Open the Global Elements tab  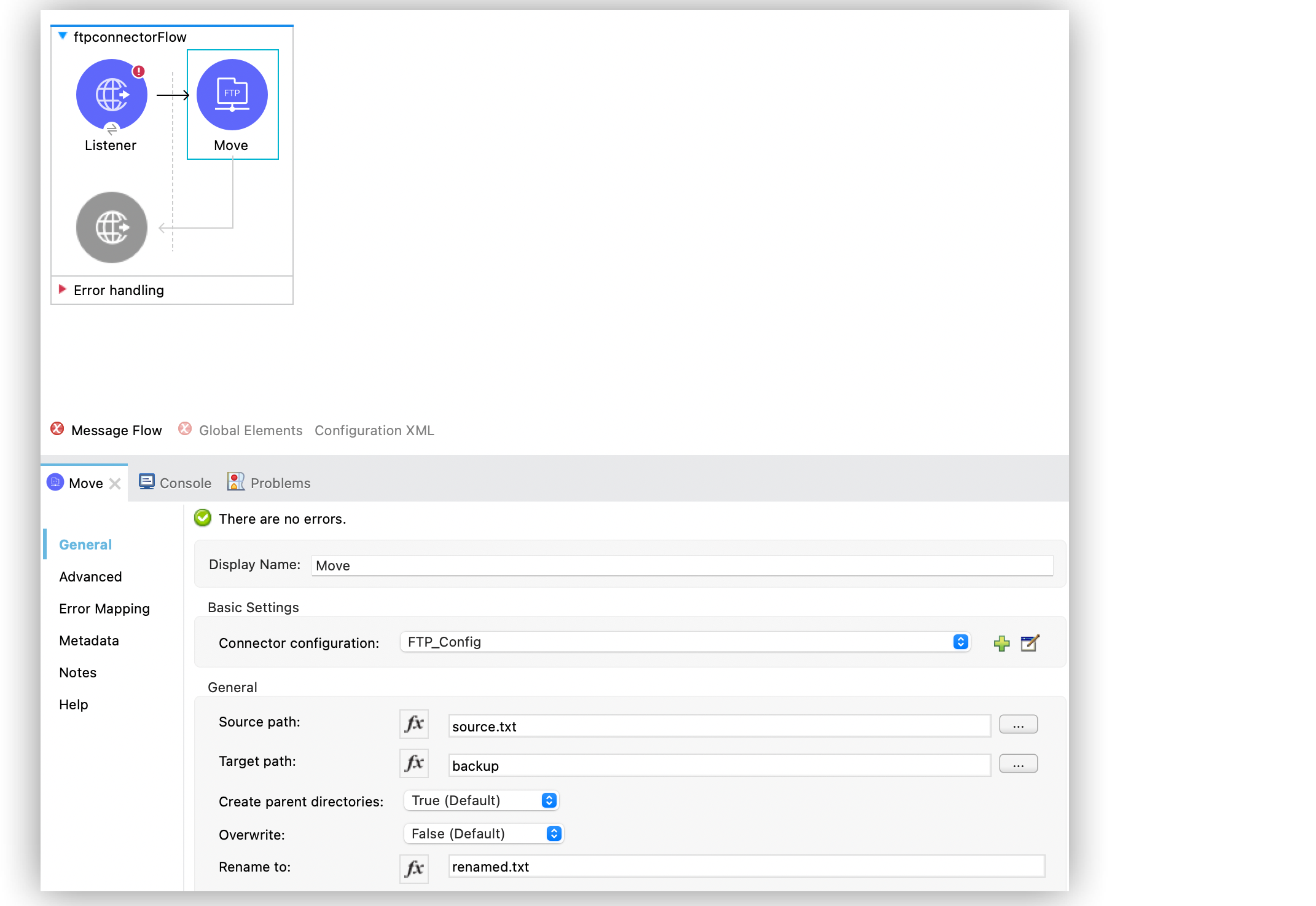(x=251, y=430)
